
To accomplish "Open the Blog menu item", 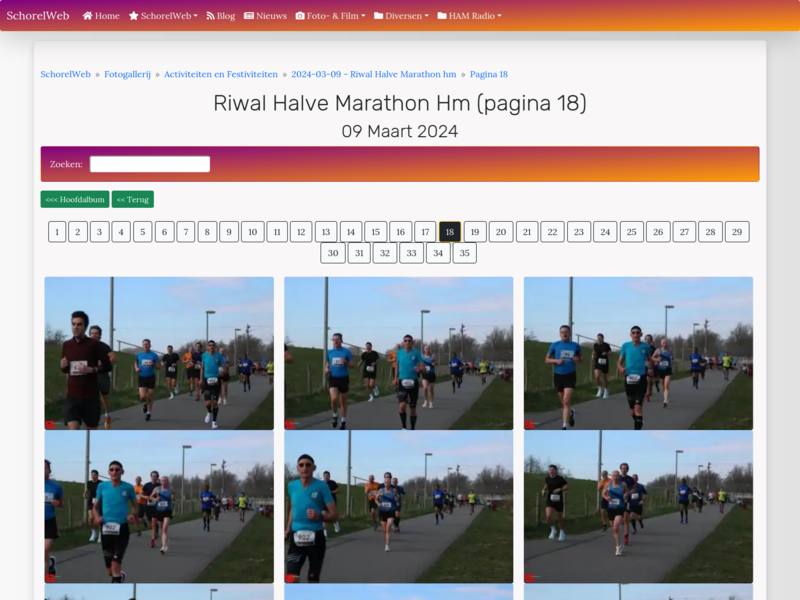I will pos(221,16).
